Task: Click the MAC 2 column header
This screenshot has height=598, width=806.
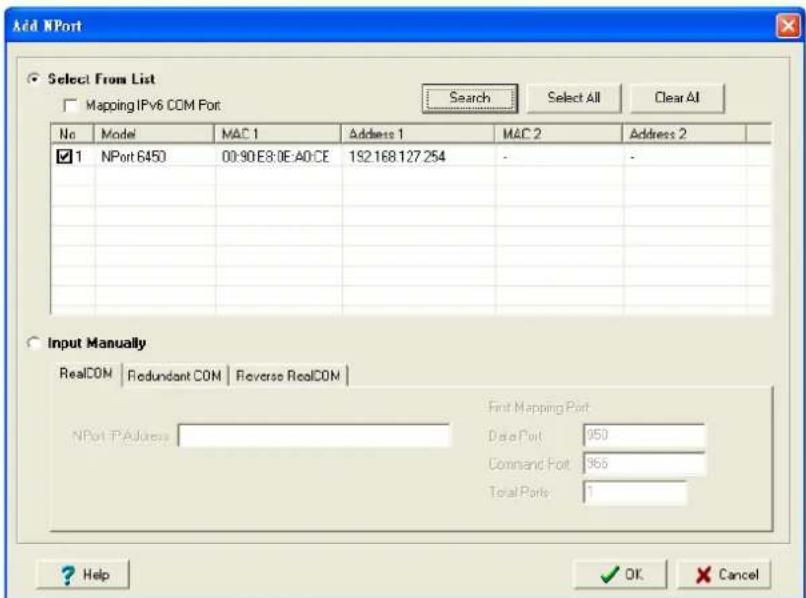Action: (x=558, y=134)
